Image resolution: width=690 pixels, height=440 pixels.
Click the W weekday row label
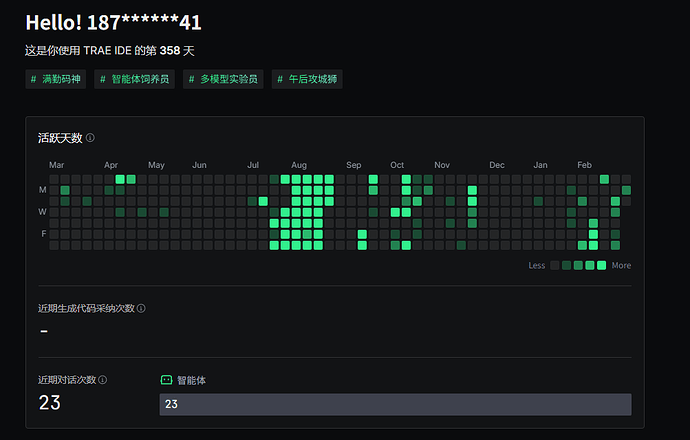42,212
